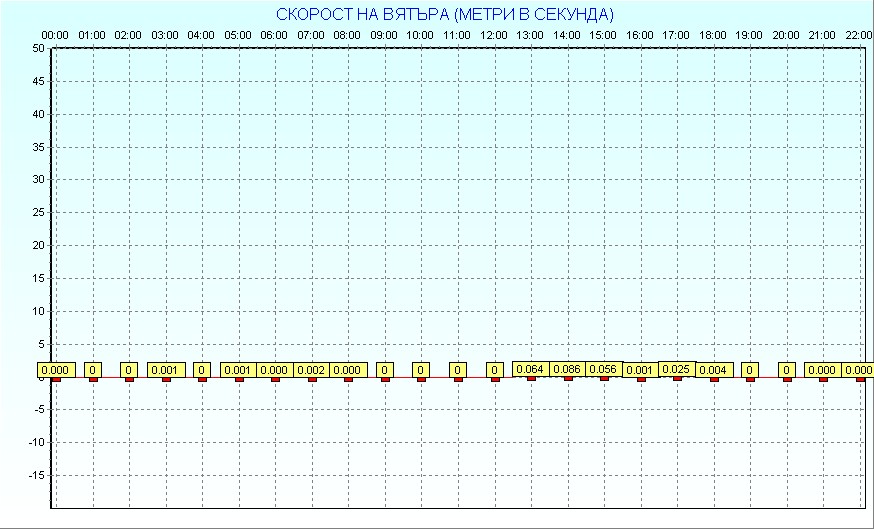Screen dimensions: 874x529
Task: Click the 0.064 data label
Action: click(x=530, y=369)
